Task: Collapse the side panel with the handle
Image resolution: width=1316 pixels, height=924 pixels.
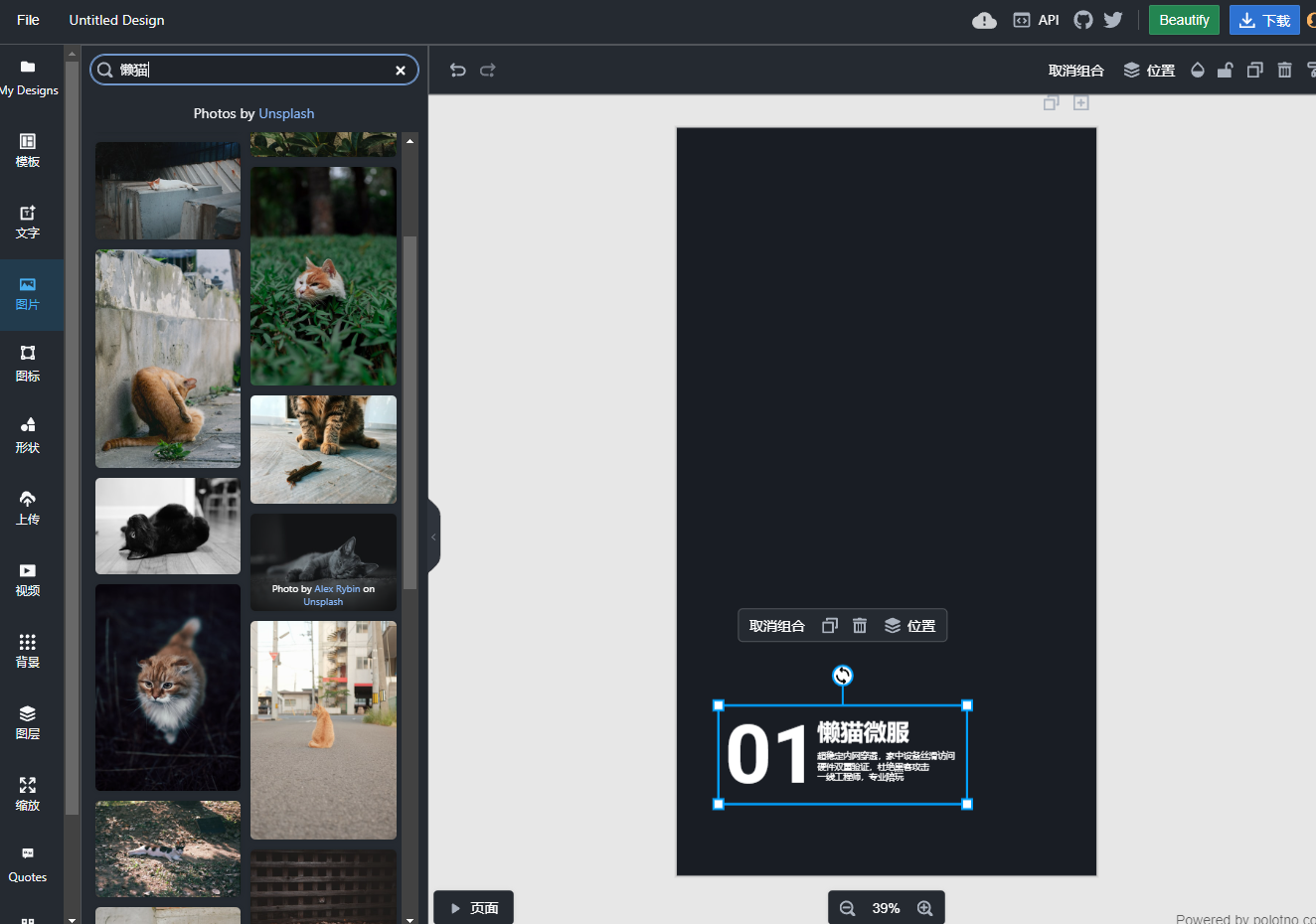Action: tap(433, 537)
